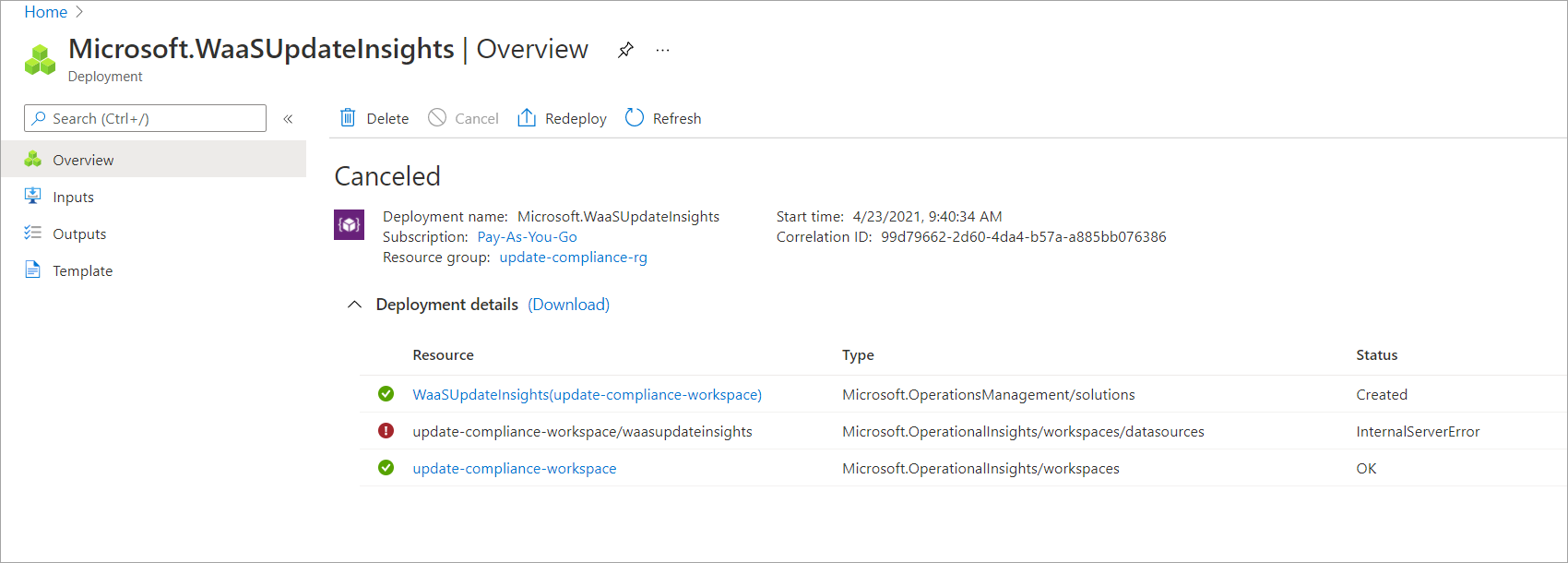Click the Deployment name value Microsoft.WaaSUpdateInsights
The height and width of the screenshot is (563, 1568).
coord(618,217)
